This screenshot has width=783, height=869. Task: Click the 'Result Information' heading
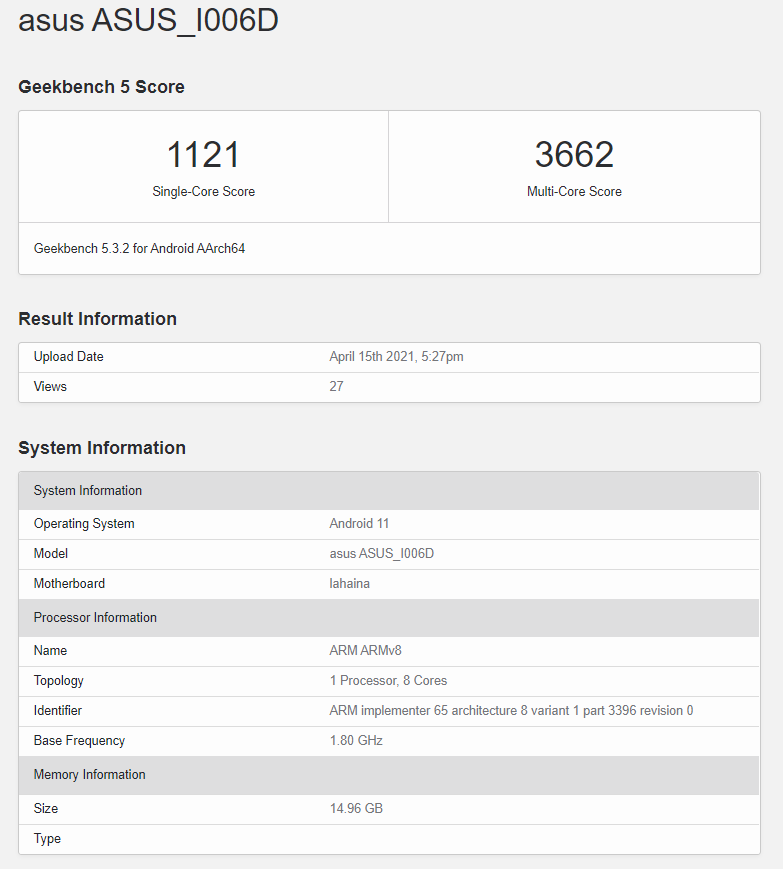coord(98,319)
